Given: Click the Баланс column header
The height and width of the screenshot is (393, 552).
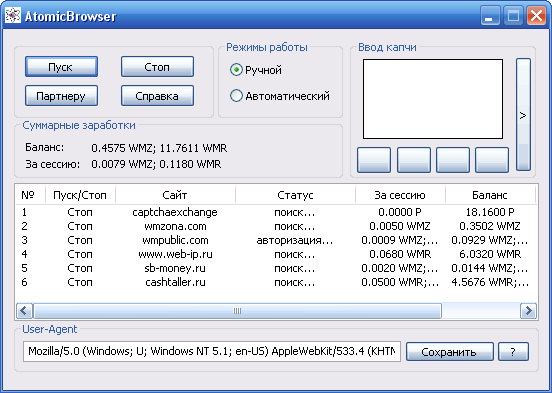Looking at the screenshot, I should [490, 195].
